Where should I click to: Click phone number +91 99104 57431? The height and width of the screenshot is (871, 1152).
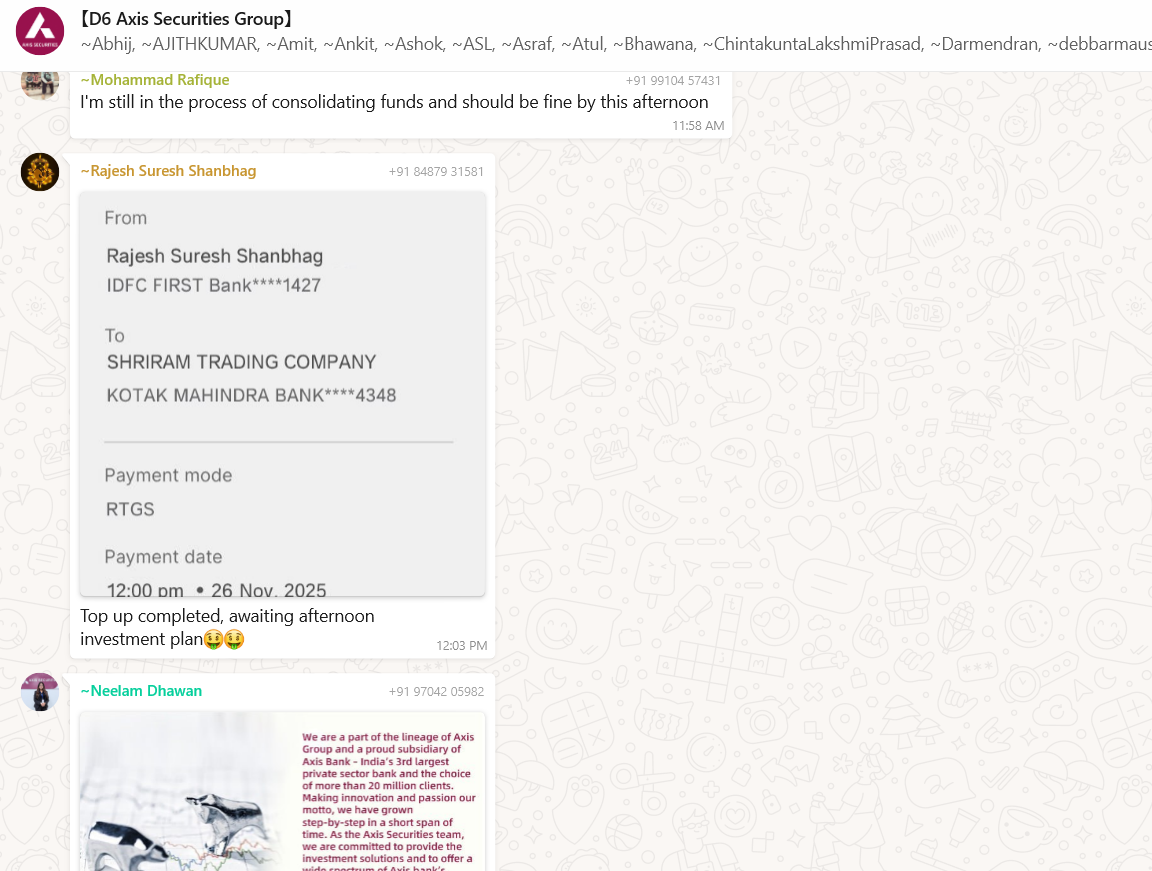tap(673, 81)
